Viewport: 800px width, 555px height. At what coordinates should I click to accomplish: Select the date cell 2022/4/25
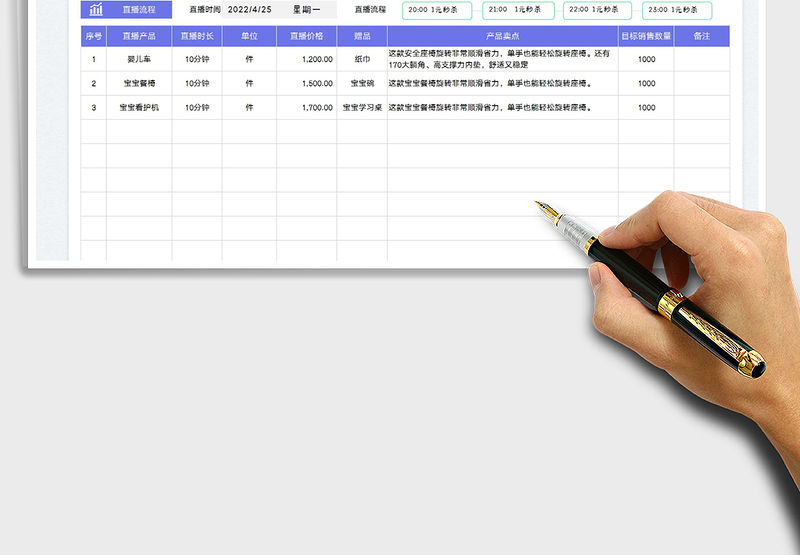click(250, 10)
